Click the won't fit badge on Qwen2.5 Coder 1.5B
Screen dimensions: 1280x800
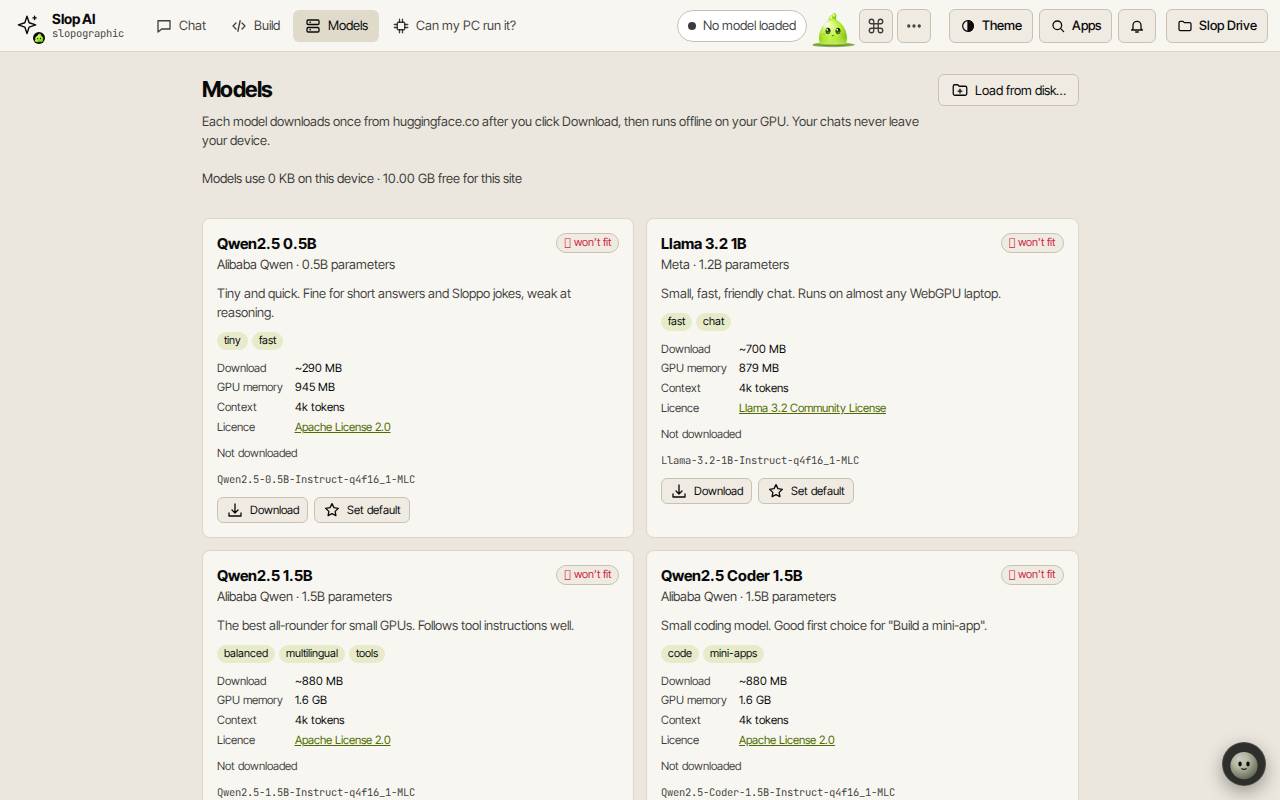[x=1032, y=575]
